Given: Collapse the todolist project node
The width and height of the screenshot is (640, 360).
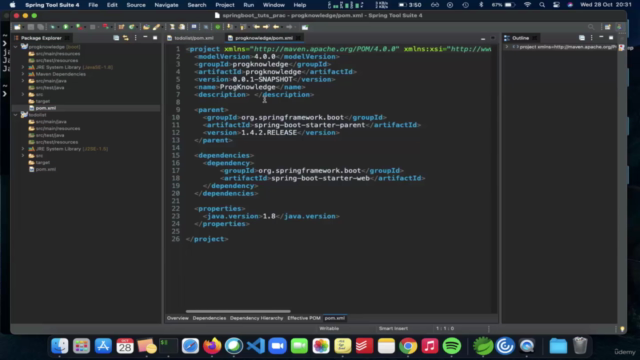Looking at the screenshot, I should click(x=16, y=115).
